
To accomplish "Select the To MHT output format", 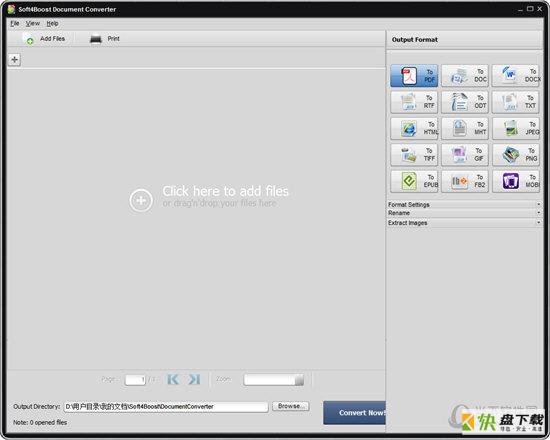I will tap(464, 128).
